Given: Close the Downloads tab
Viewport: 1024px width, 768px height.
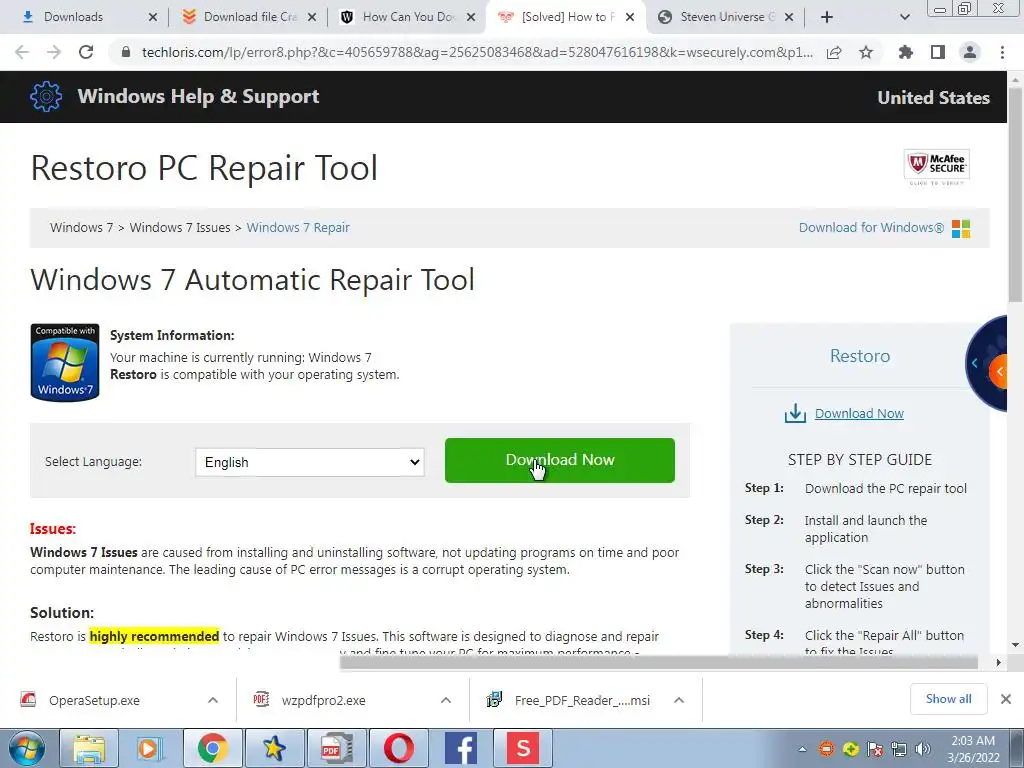Looking at the screenshot, I should pos(153,17).
